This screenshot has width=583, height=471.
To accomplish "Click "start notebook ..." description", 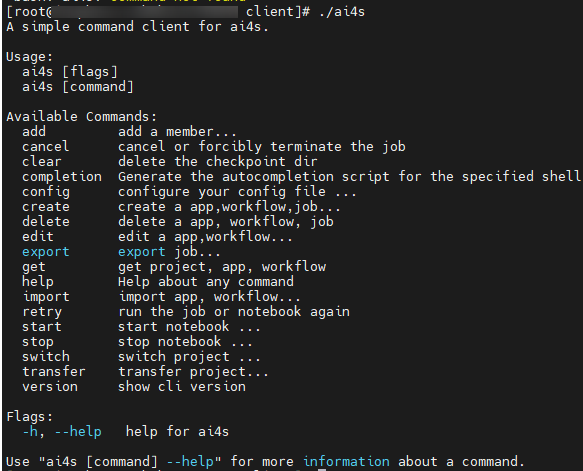I will 189,327.
